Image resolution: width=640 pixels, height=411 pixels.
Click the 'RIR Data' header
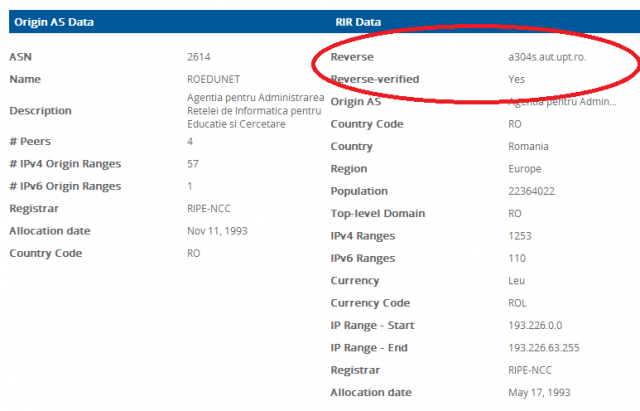[358, 22]
